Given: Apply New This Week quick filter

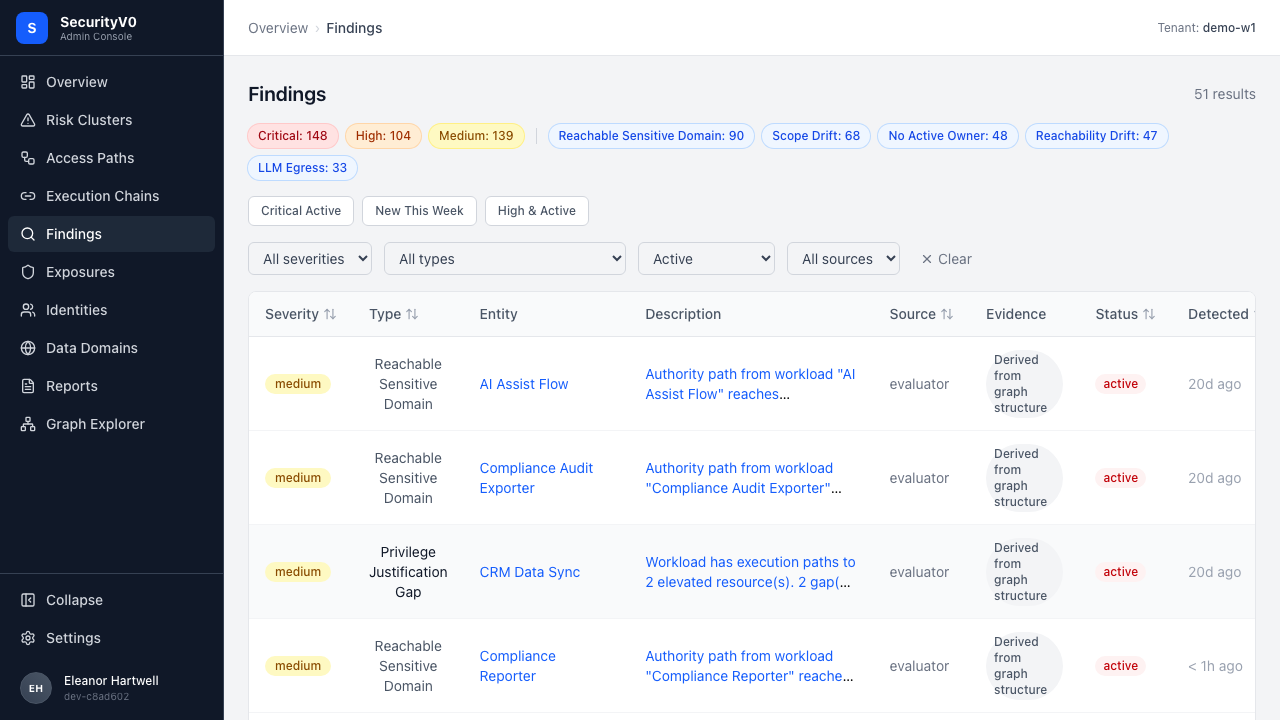Looking at the screenshot, I should click(419, 211).
